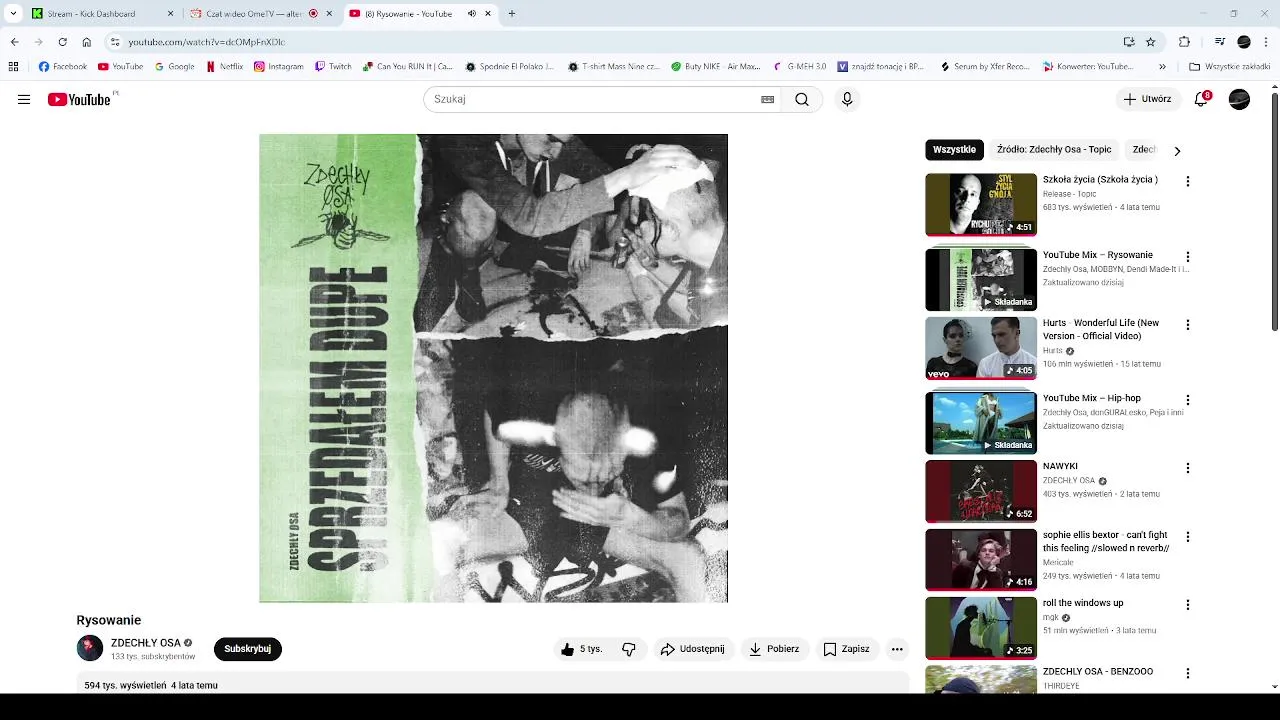
Task: Show more bookmarks with double chevron
Action: [x=1162, y=67]
